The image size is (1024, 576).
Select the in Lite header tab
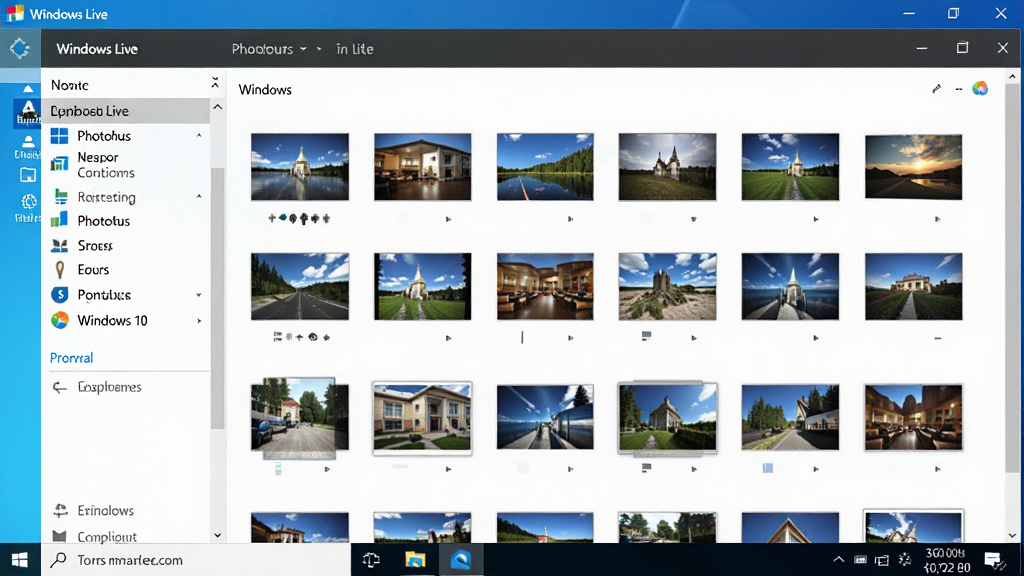pyautogui.click(x=355, y=49)
